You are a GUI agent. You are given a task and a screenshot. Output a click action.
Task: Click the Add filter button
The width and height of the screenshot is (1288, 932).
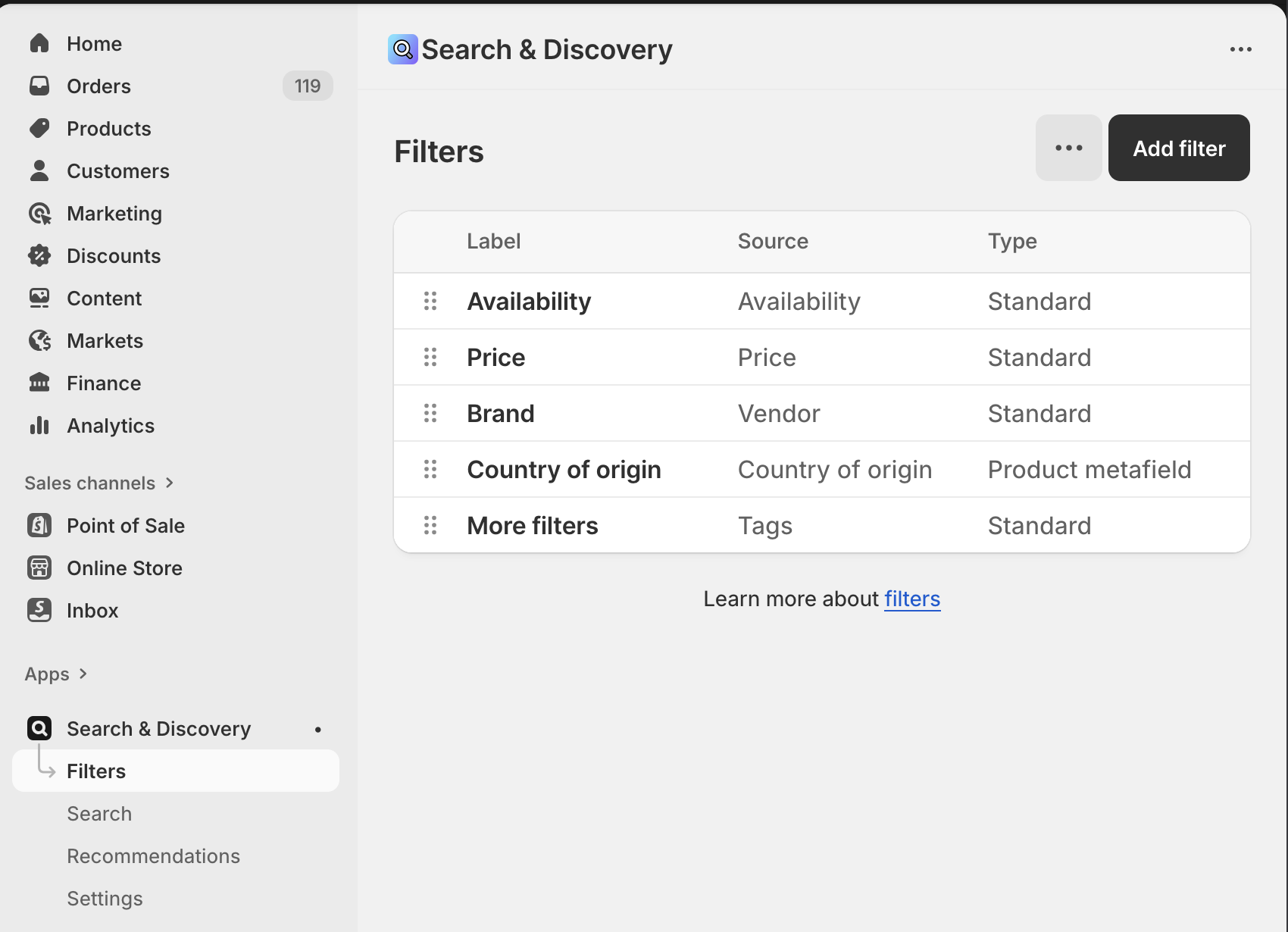[1178, 148]
